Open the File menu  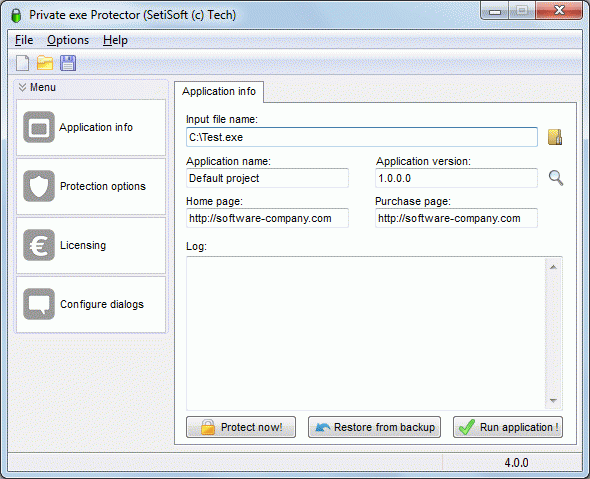click(24, 40)
